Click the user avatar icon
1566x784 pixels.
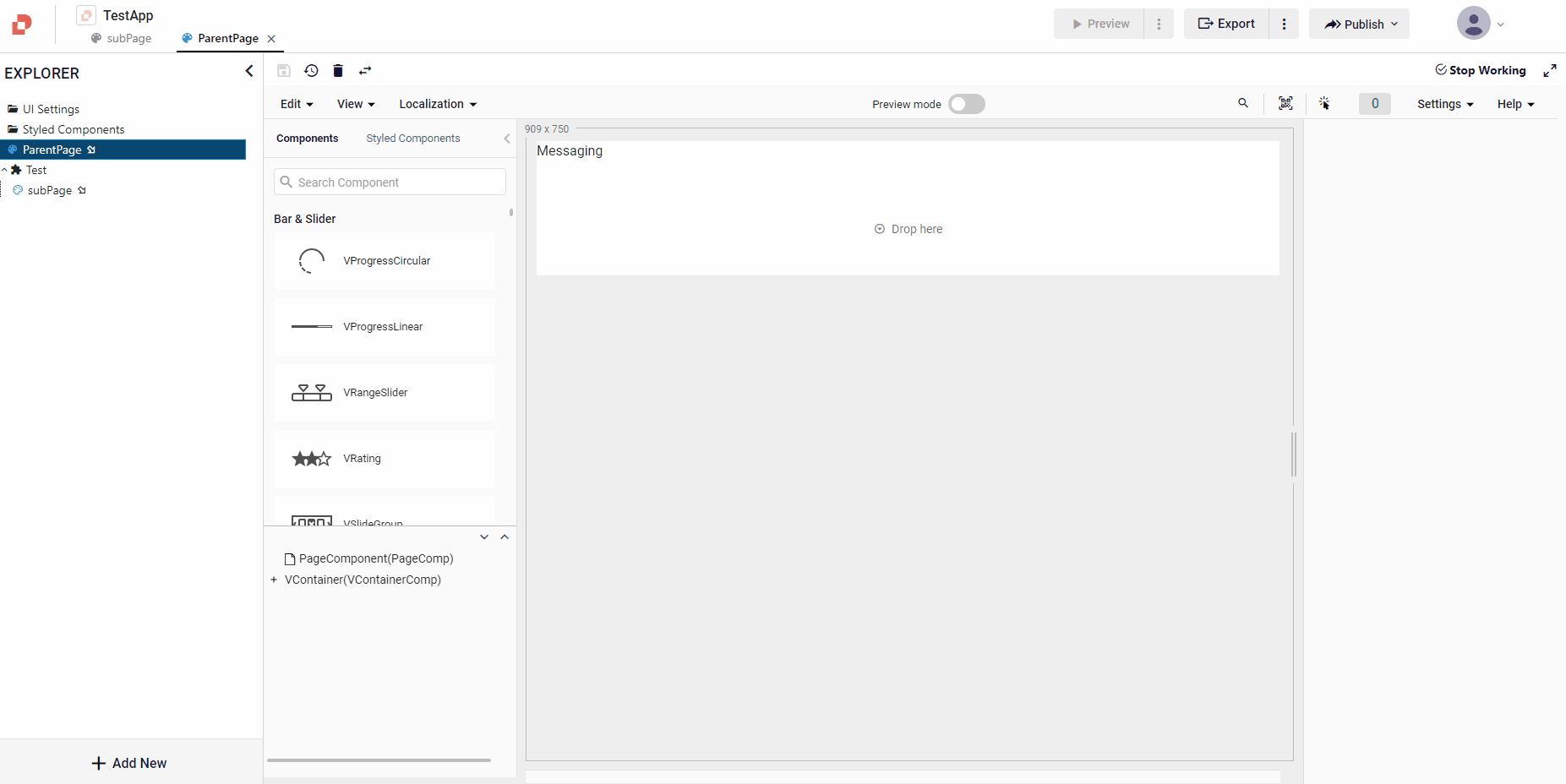pyautogui.click(x=1473, y=23)
